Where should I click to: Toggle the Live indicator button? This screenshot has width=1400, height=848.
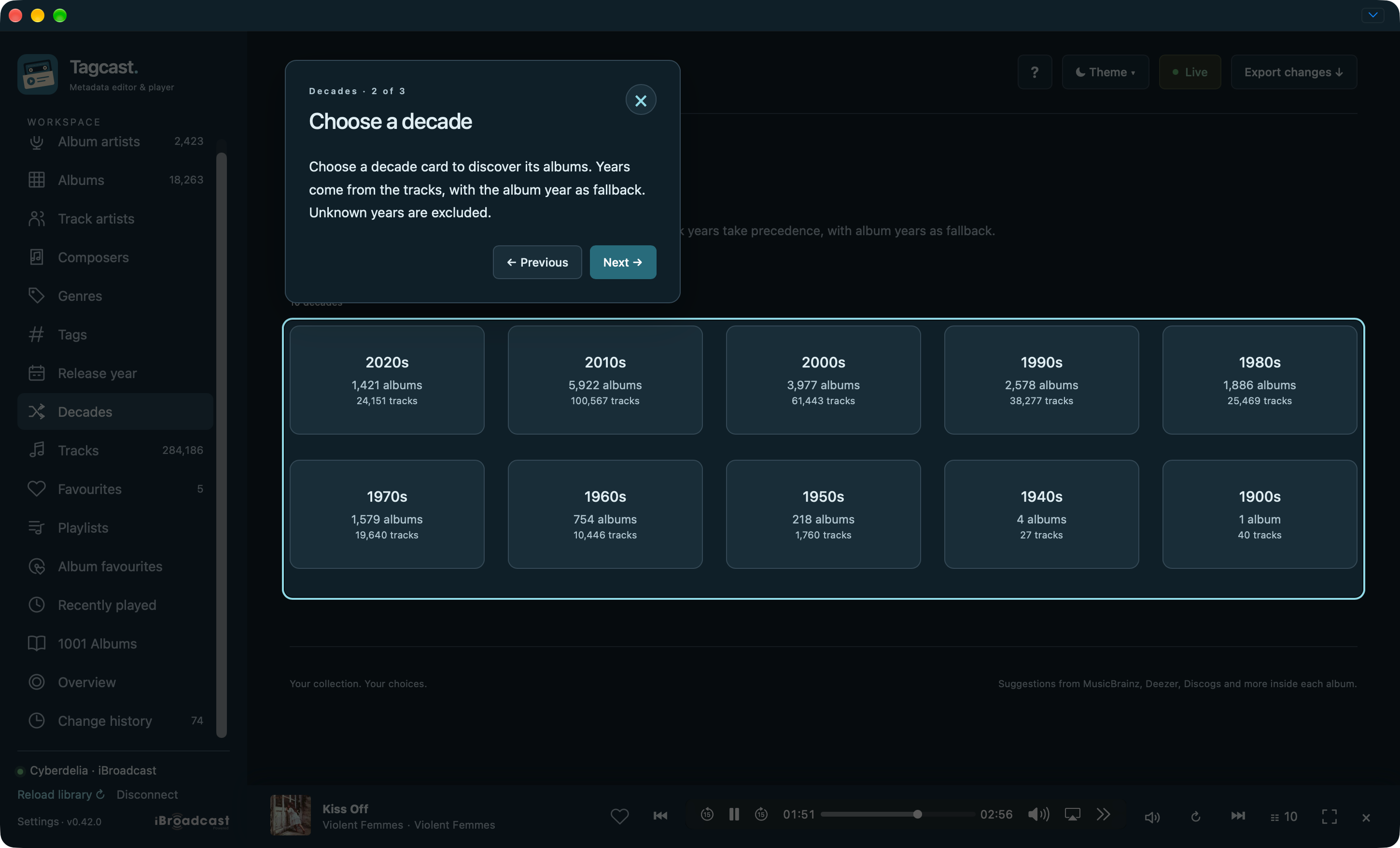(1190, 72)
